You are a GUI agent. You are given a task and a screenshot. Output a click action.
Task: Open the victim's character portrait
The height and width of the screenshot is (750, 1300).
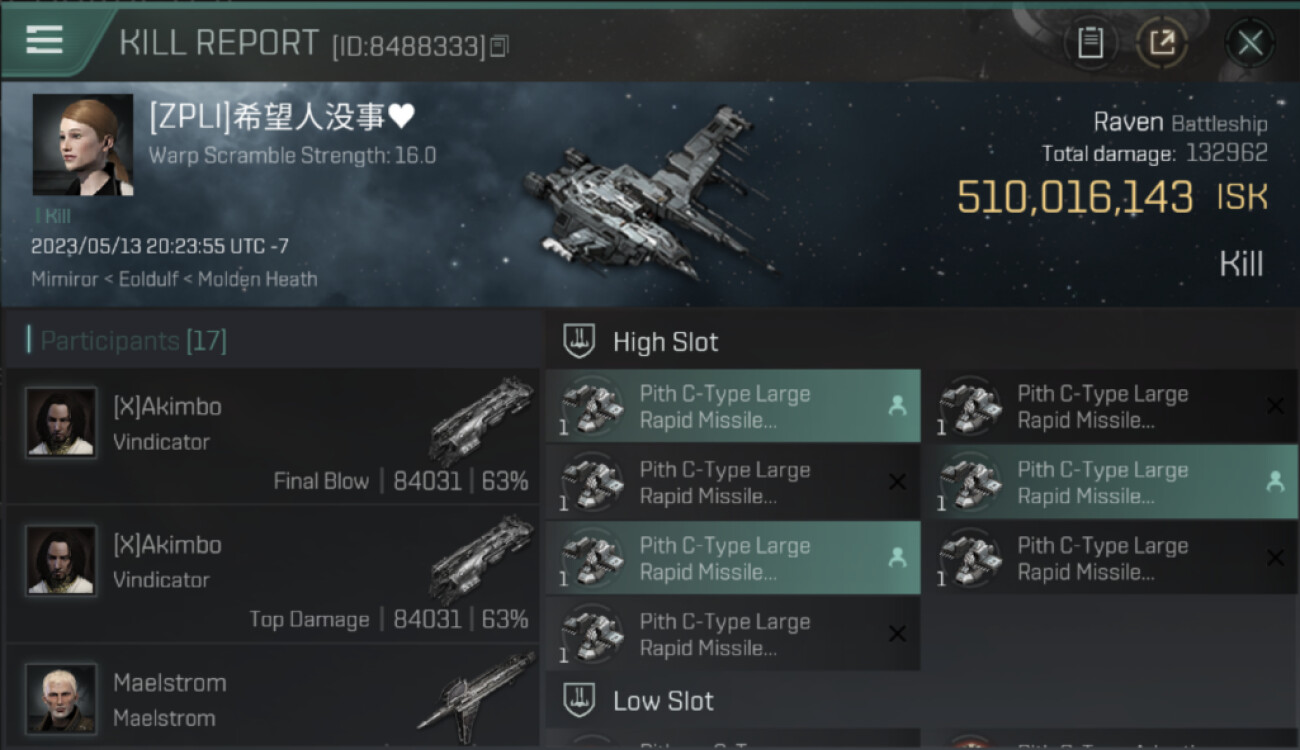(83, 145)
